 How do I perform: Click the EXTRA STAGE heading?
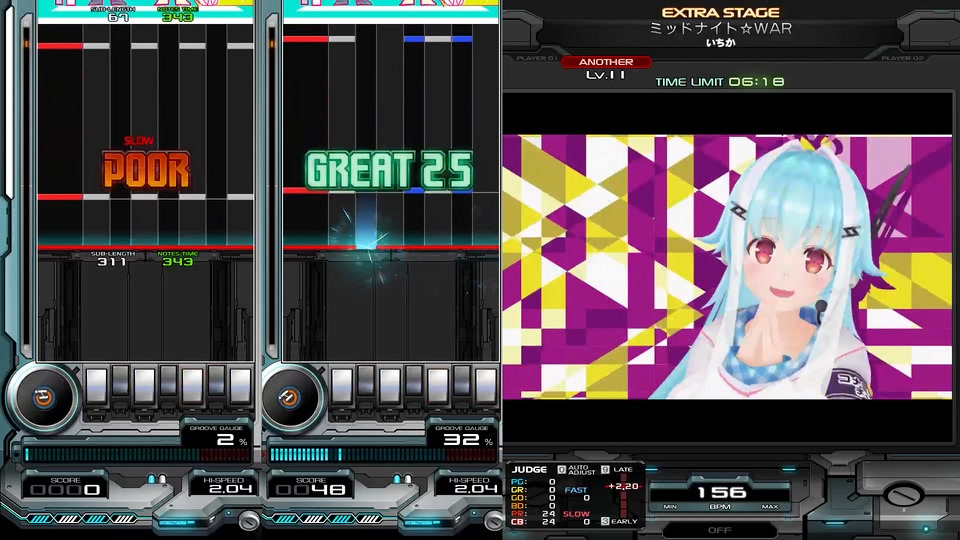tap(721, 12)
